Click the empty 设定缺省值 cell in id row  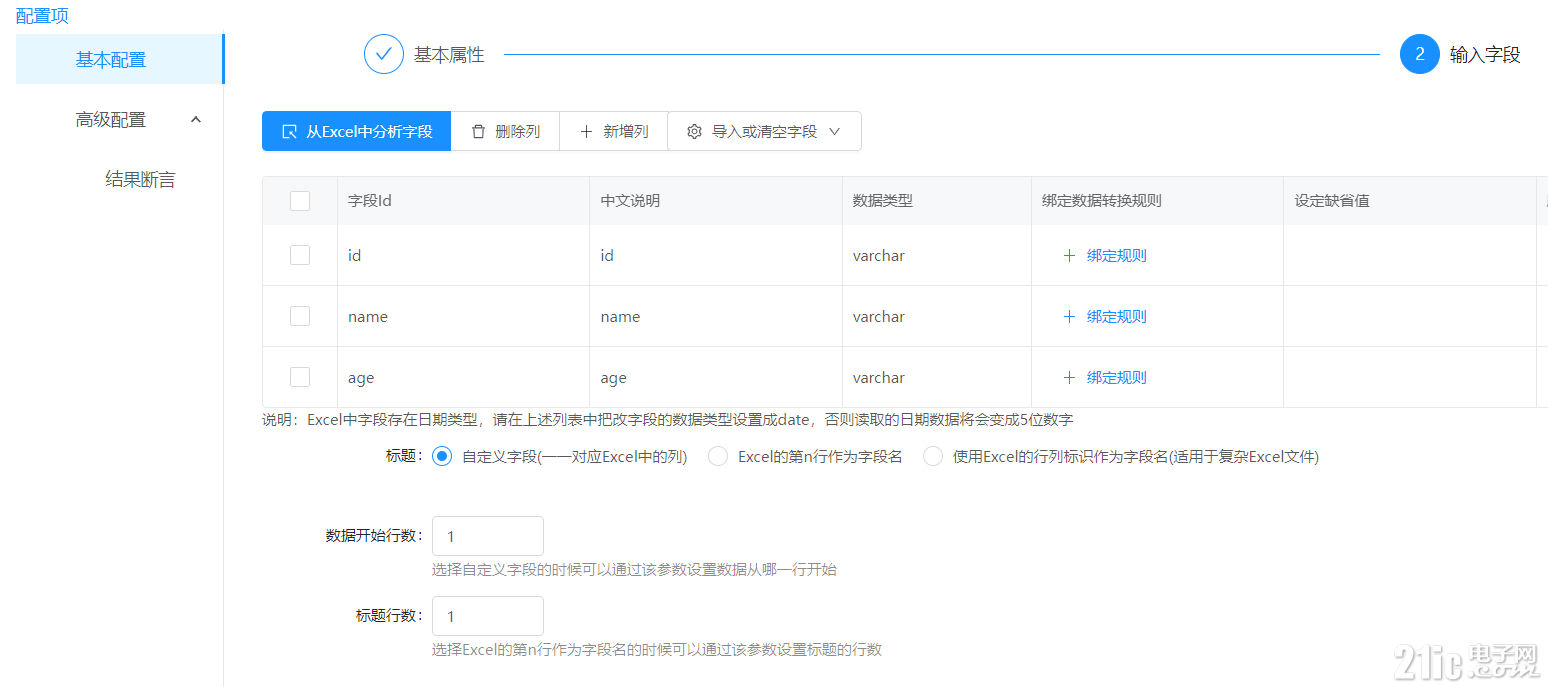click(1410, 255)
